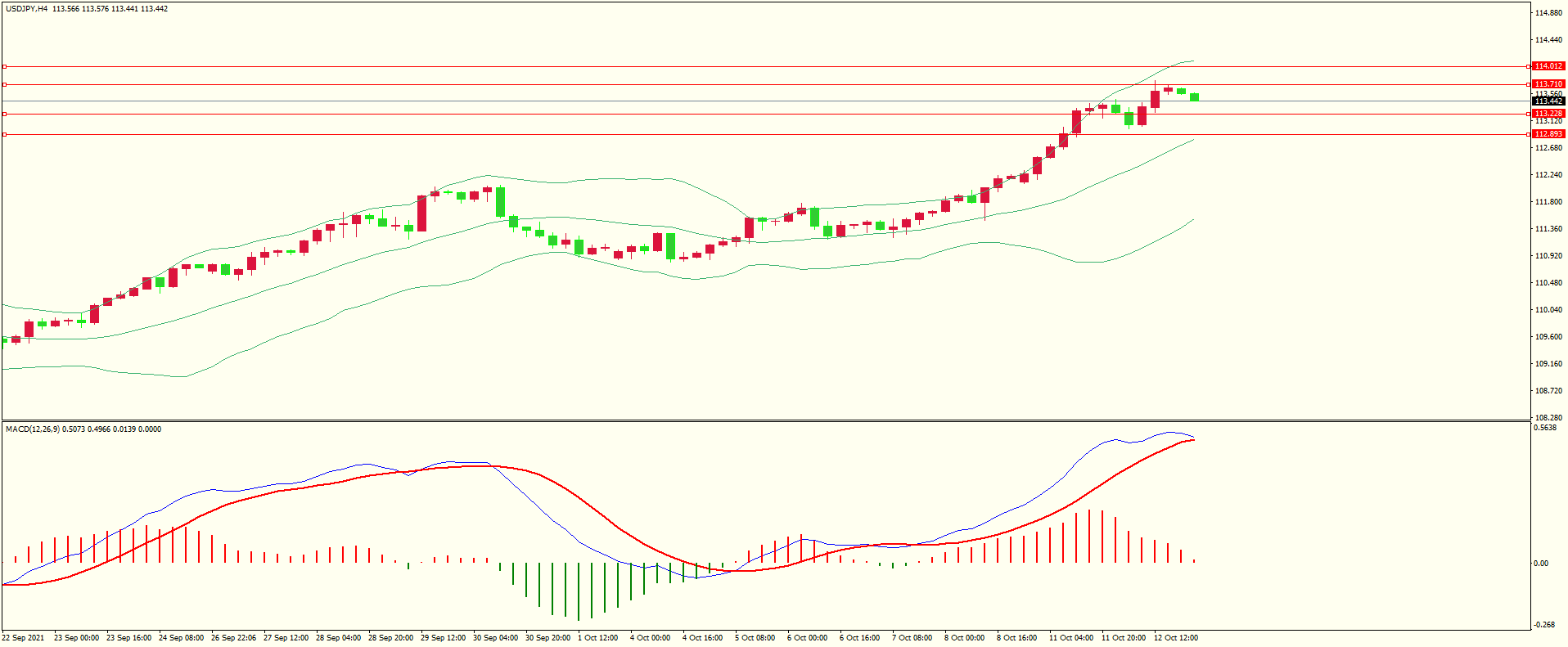
Task: Select the 113.228 price level tag
Action: 1548,114
